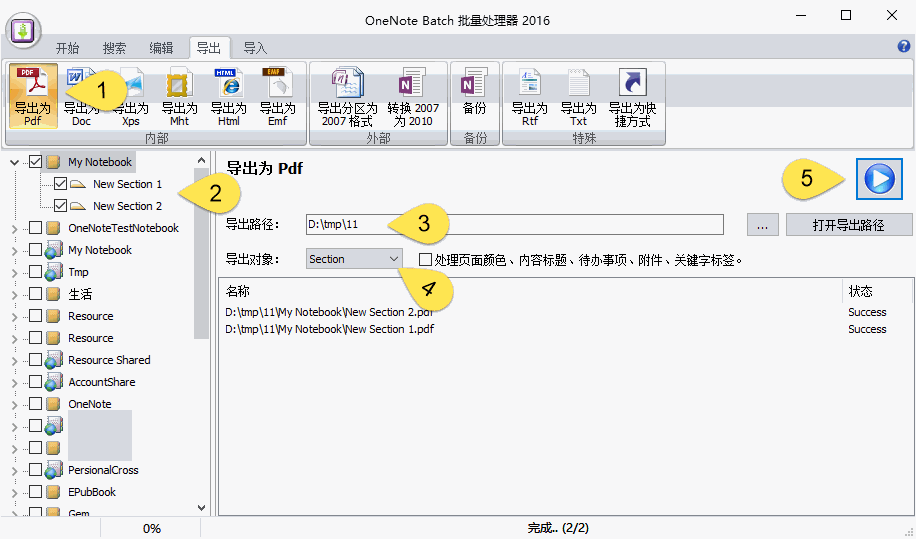Collapse the top My Notebook tree node
This screenshot has height=539, width=916.
[15, 162]
